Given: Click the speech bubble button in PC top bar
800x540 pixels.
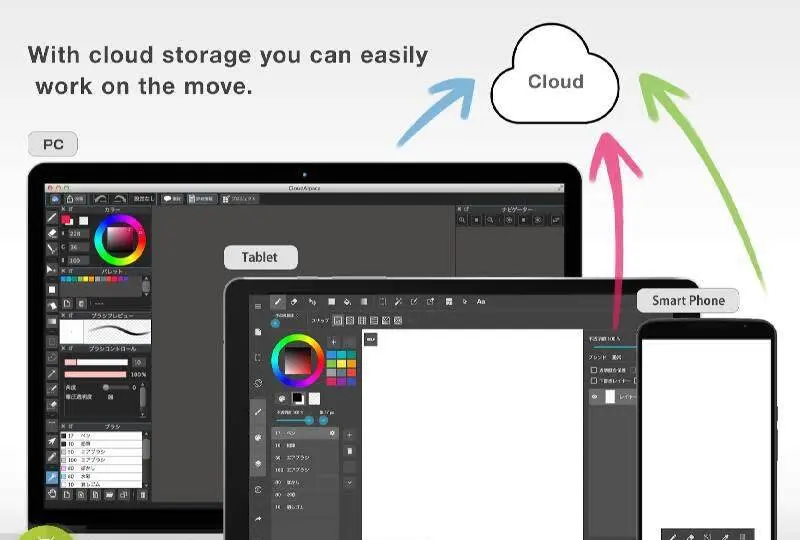Looking at the screenshot, I should 172,199.
